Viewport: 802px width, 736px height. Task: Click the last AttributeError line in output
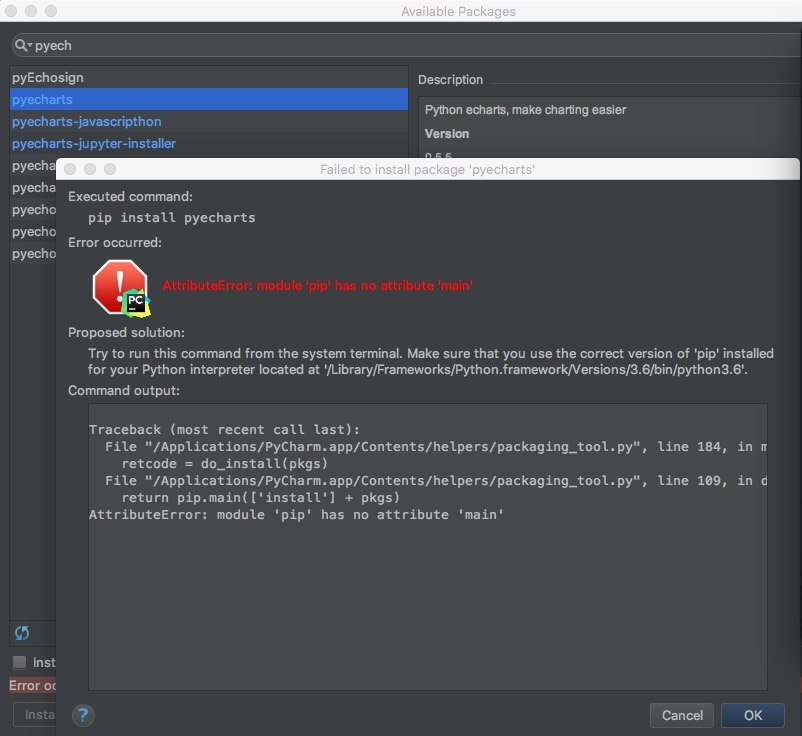pyautogui.click(x=296, y=515)
